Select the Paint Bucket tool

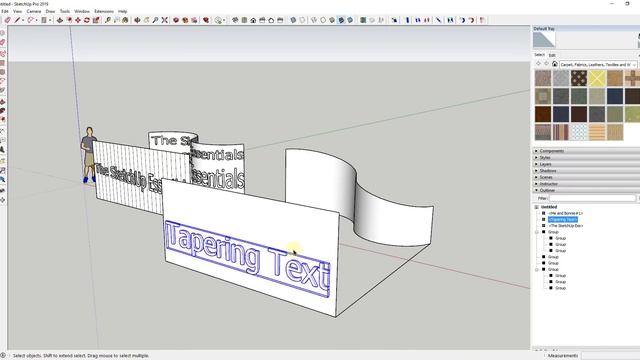tap(125, 20)
